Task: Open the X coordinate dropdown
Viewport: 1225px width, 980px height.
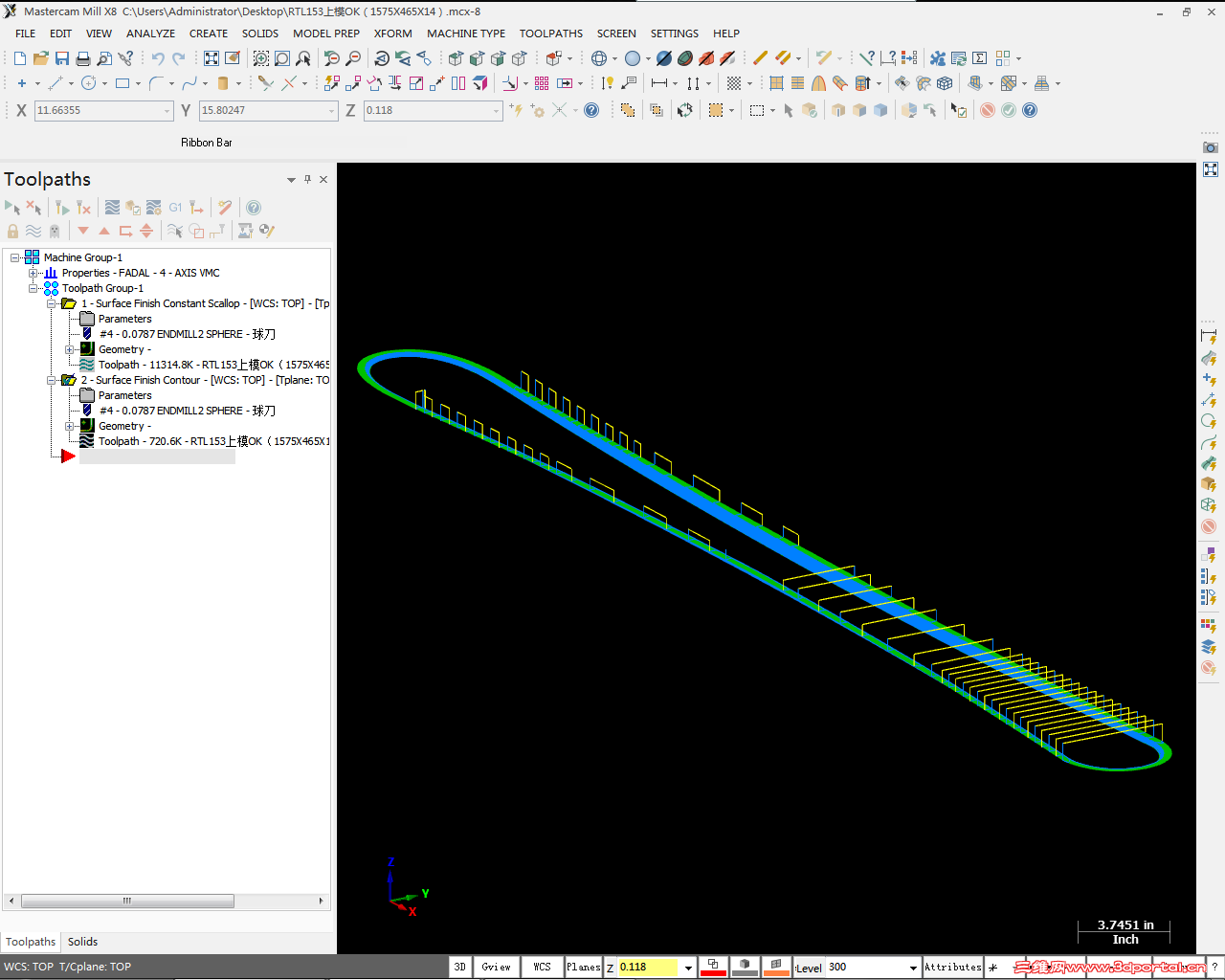Action: click(x=167, y=111)
